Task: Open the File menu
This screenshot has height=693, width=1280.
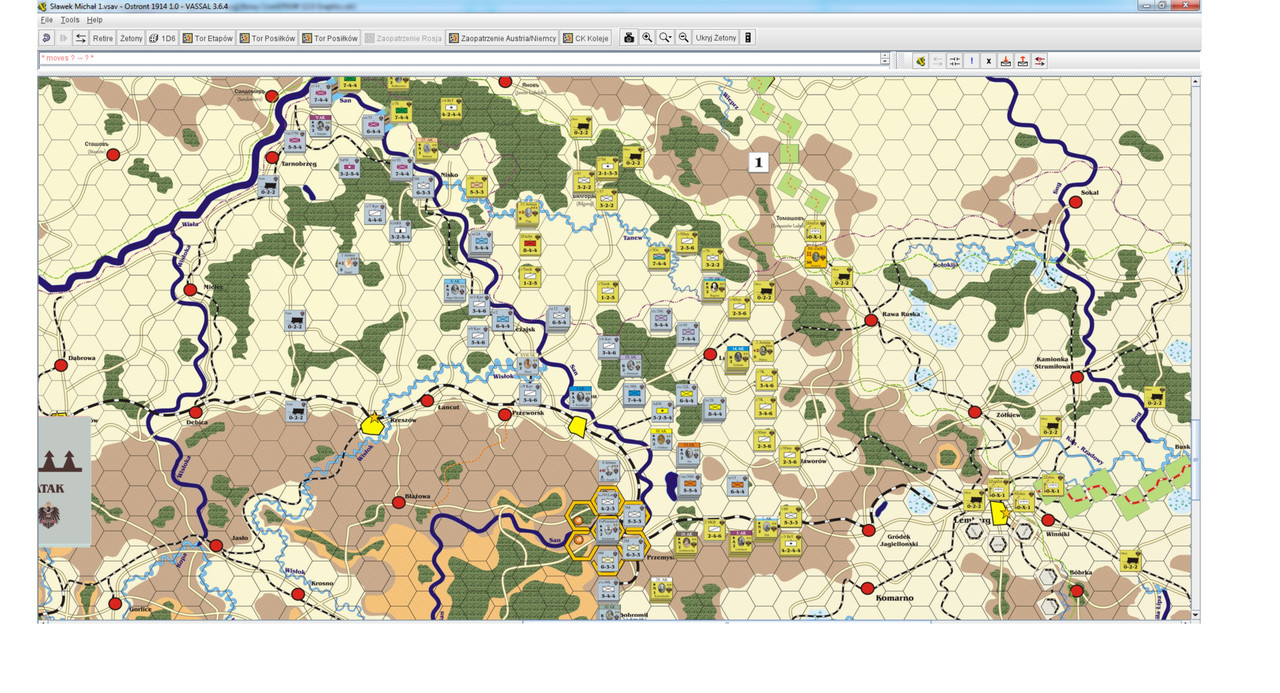Action: (x=46, y=20)
